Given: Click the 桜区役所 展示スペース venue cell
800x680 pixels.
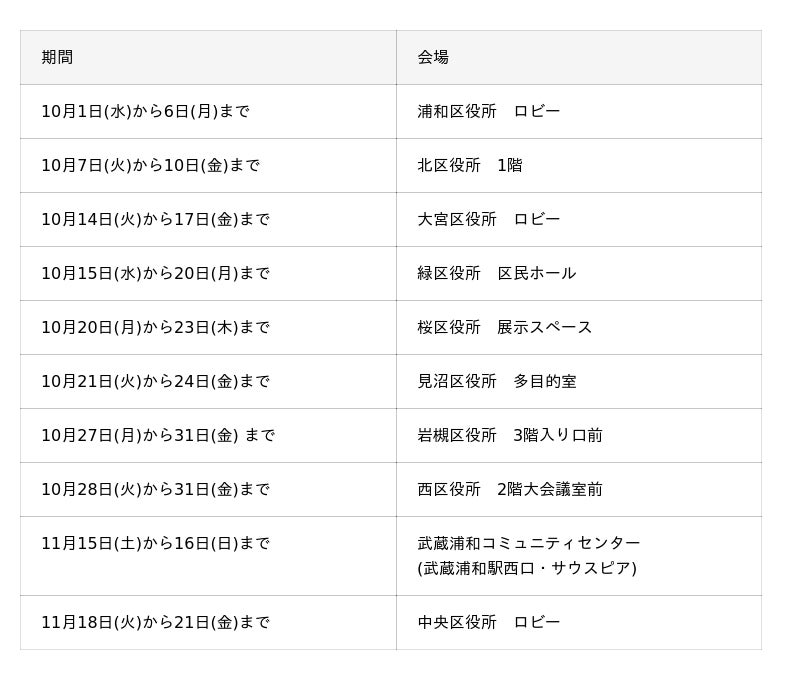Looking at the screenshot, I should tap(504, 327).
